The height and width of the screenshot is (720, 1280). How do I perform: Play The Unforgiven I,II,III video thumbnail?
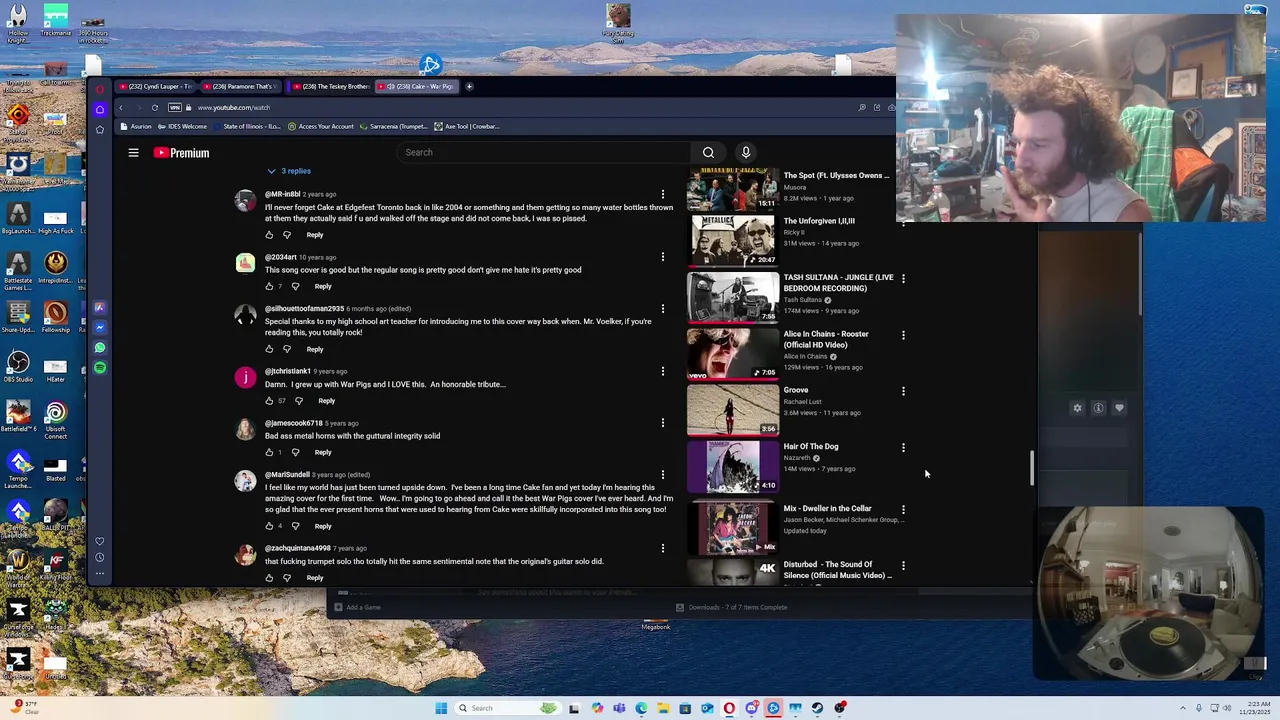point(733,240)
